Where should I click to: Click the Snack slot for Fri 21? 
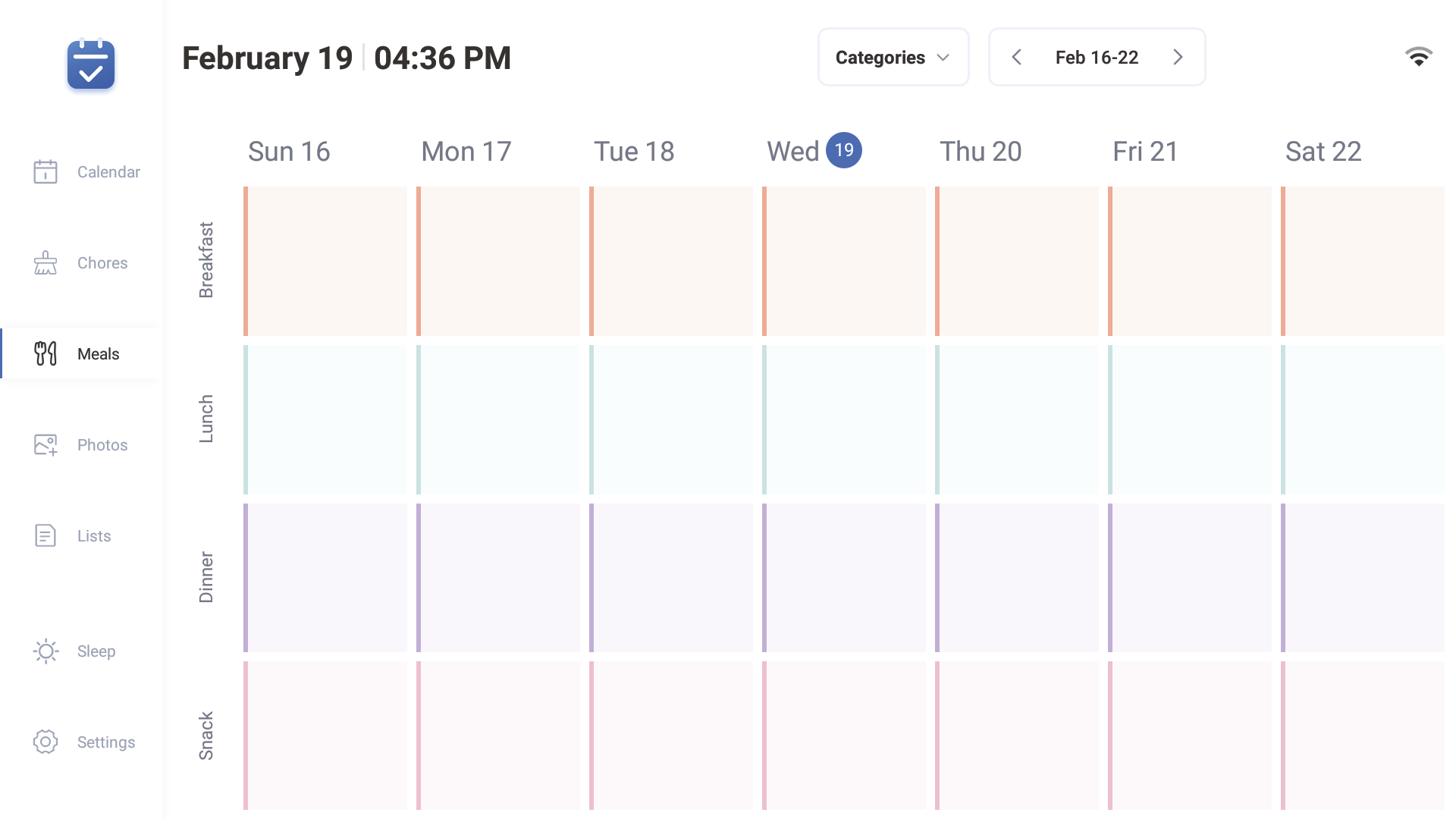(x=1190, y=735)
